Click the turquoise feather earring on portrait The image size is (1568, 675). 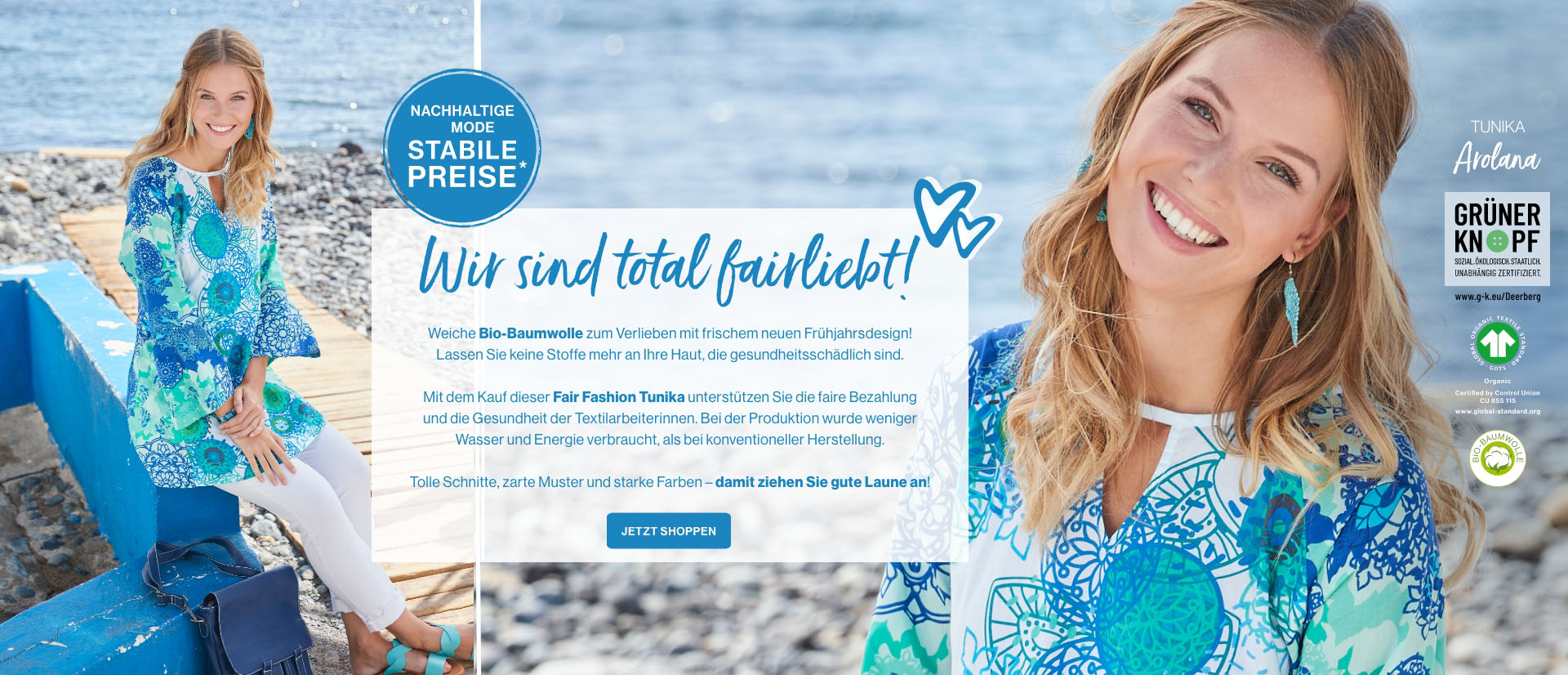1291,308
